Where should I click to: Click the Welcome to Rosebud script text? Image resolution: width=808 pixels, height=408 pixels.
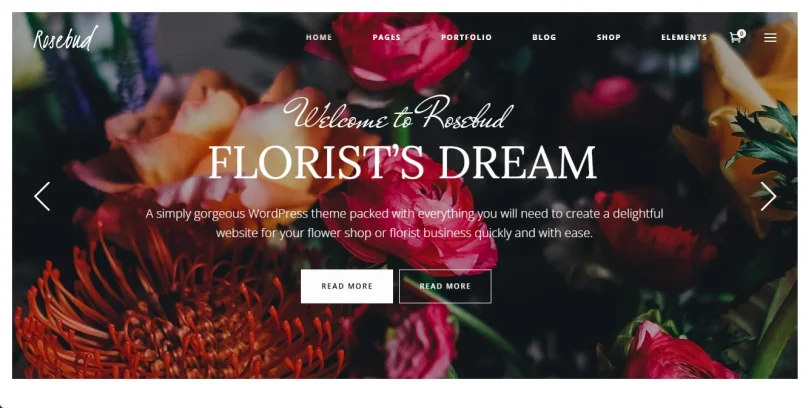tap(398, 113)
